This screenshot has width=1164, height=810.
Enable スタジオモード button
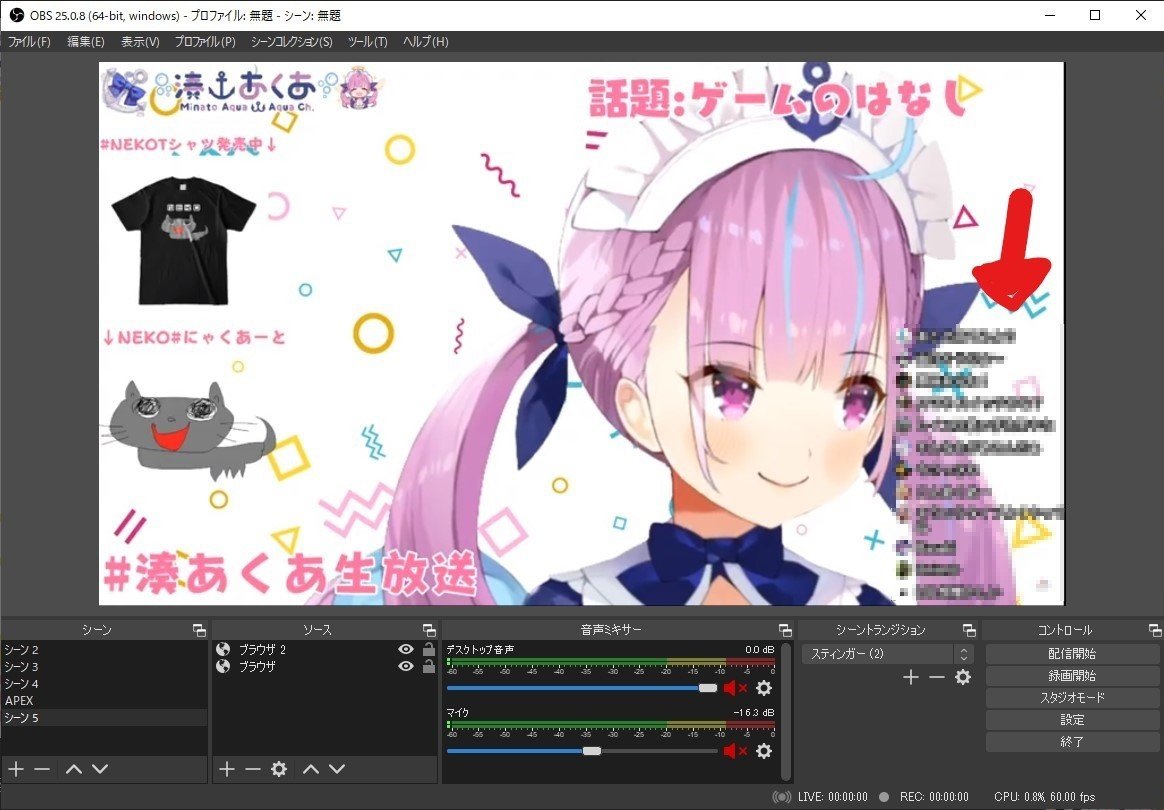pos(1072,698)
